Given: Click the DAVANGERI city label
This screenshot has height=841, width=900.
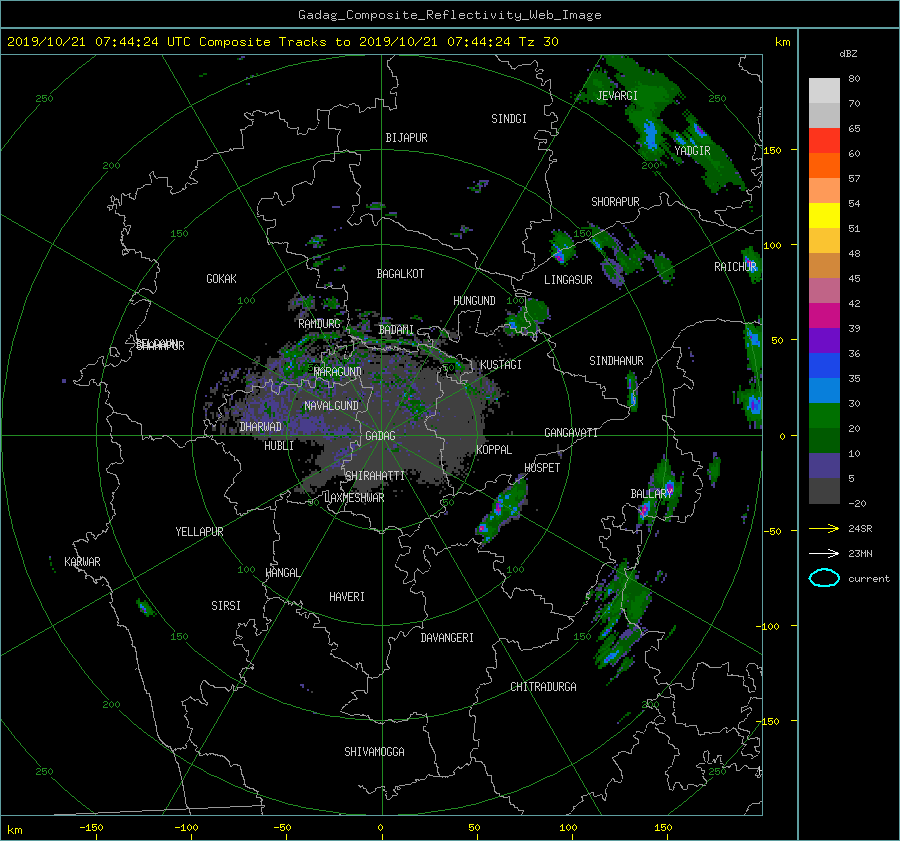Looking at the screenshot, I should pyautogui.click(x=447, y=638).
